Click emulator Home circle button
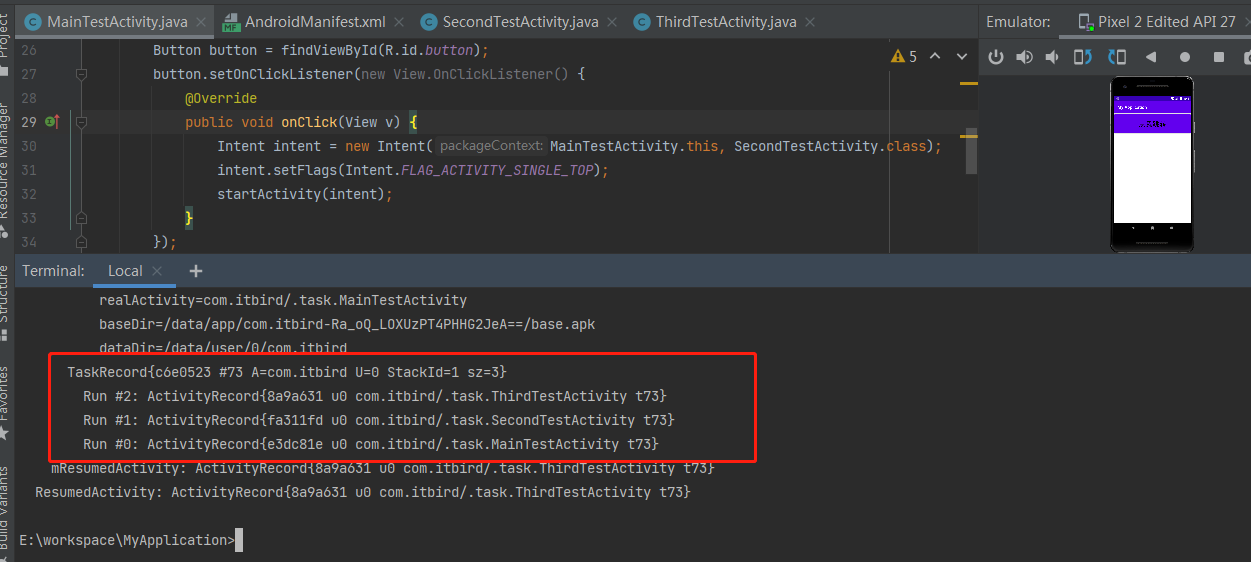1251x562 pixels. (x=1185, y=57)
